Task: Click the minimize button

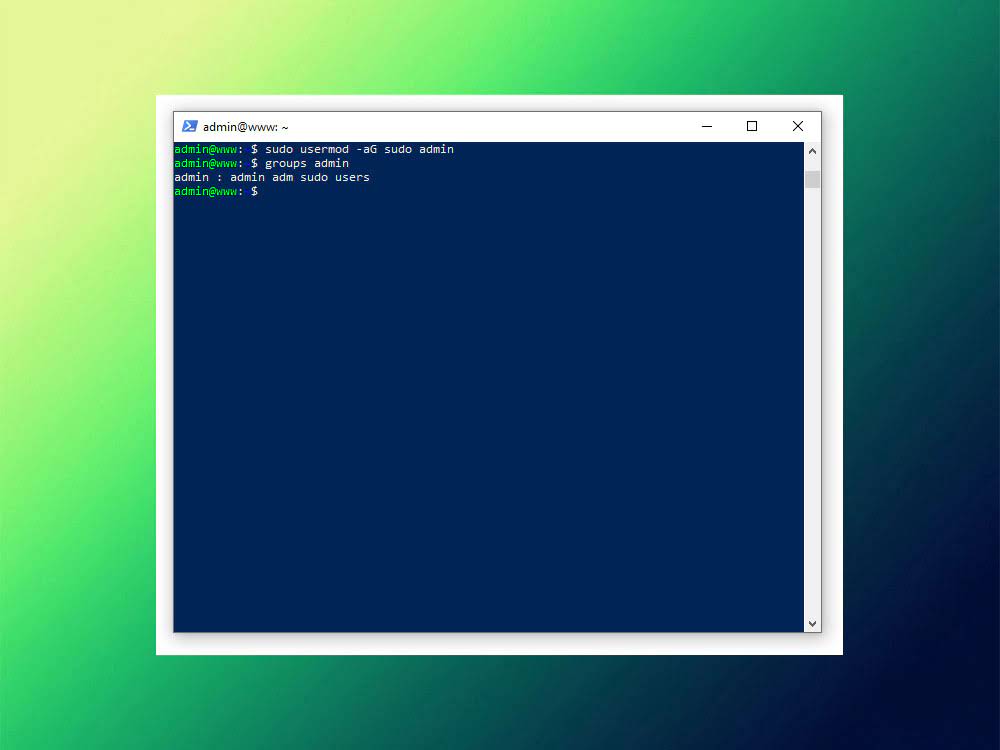Action: 707,126
